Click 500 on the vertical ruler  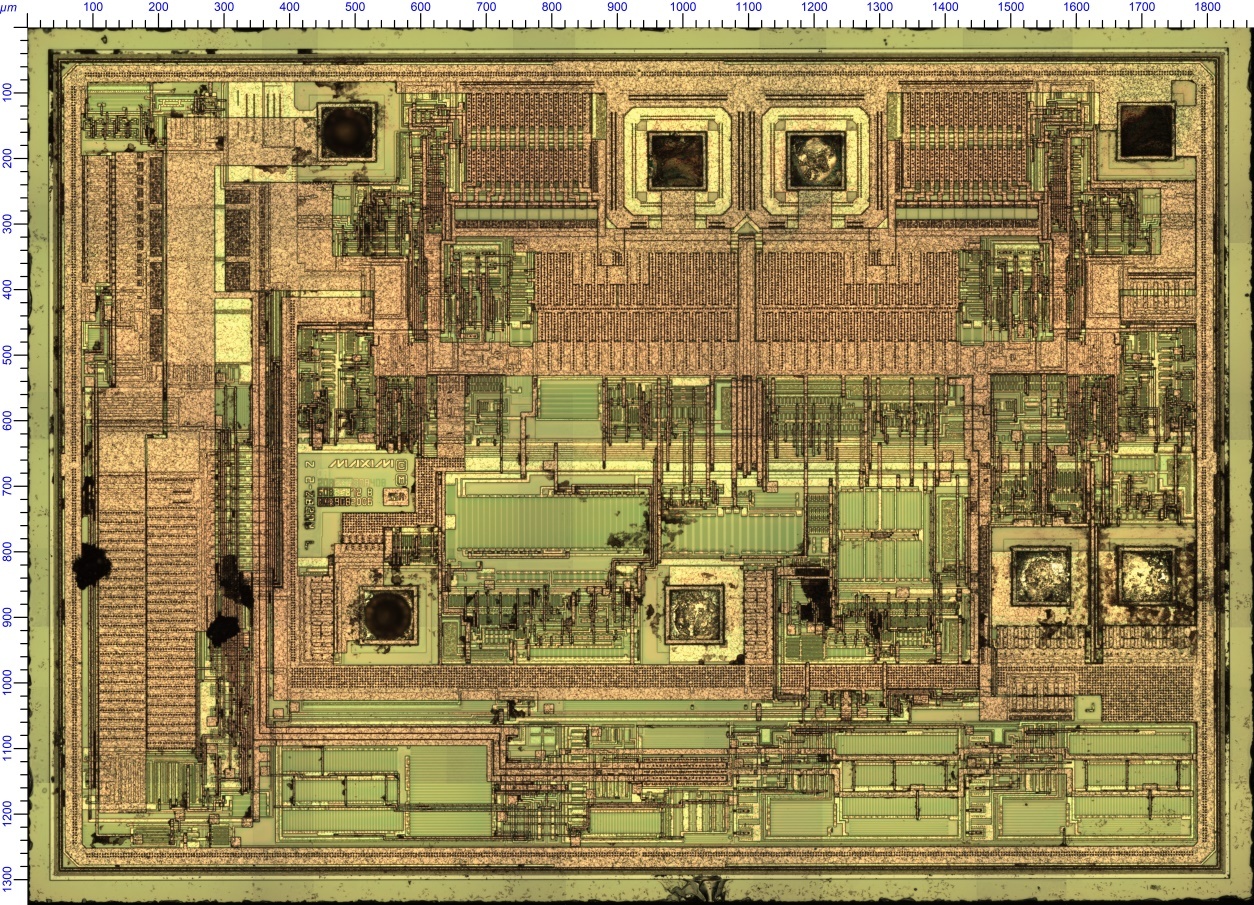tap(7, 354)
